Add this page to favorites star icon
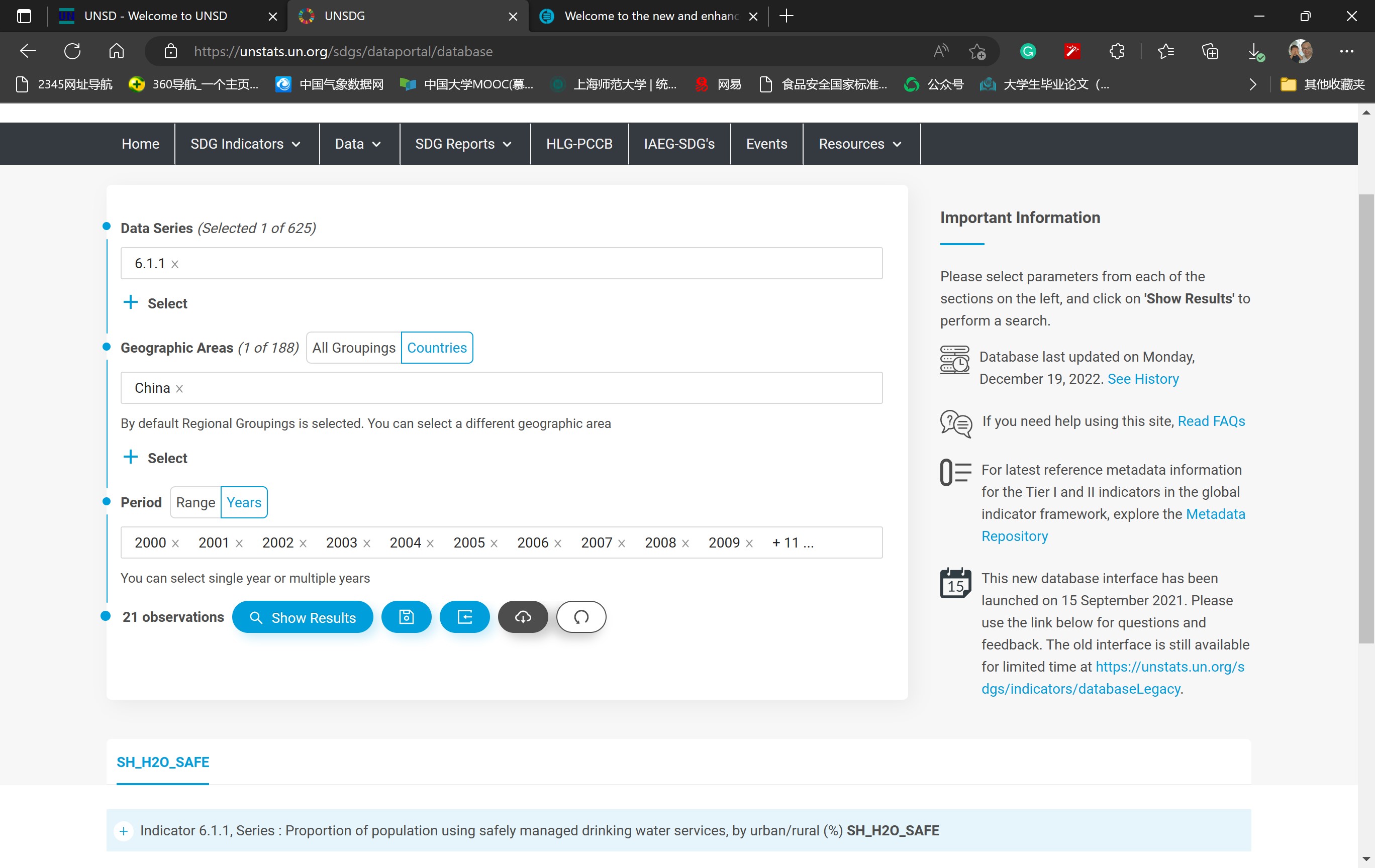 click(x=977, y=51)
